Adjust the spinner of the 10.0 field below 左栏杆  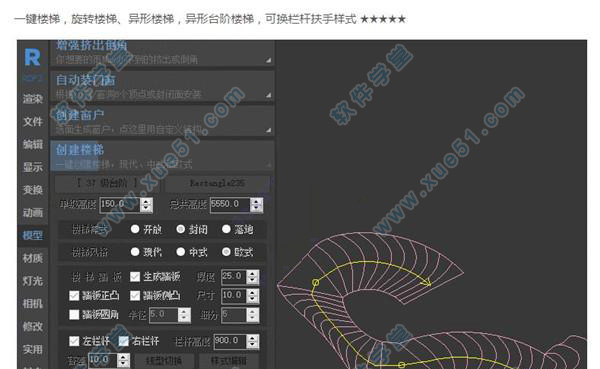pyautogui.click(x=123, y=361)
